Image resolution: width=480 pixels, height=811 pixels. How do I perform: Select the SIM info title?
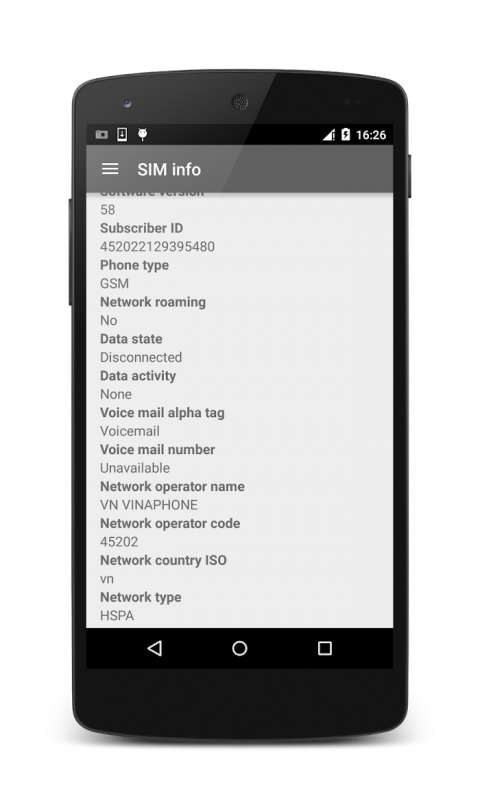169,170
